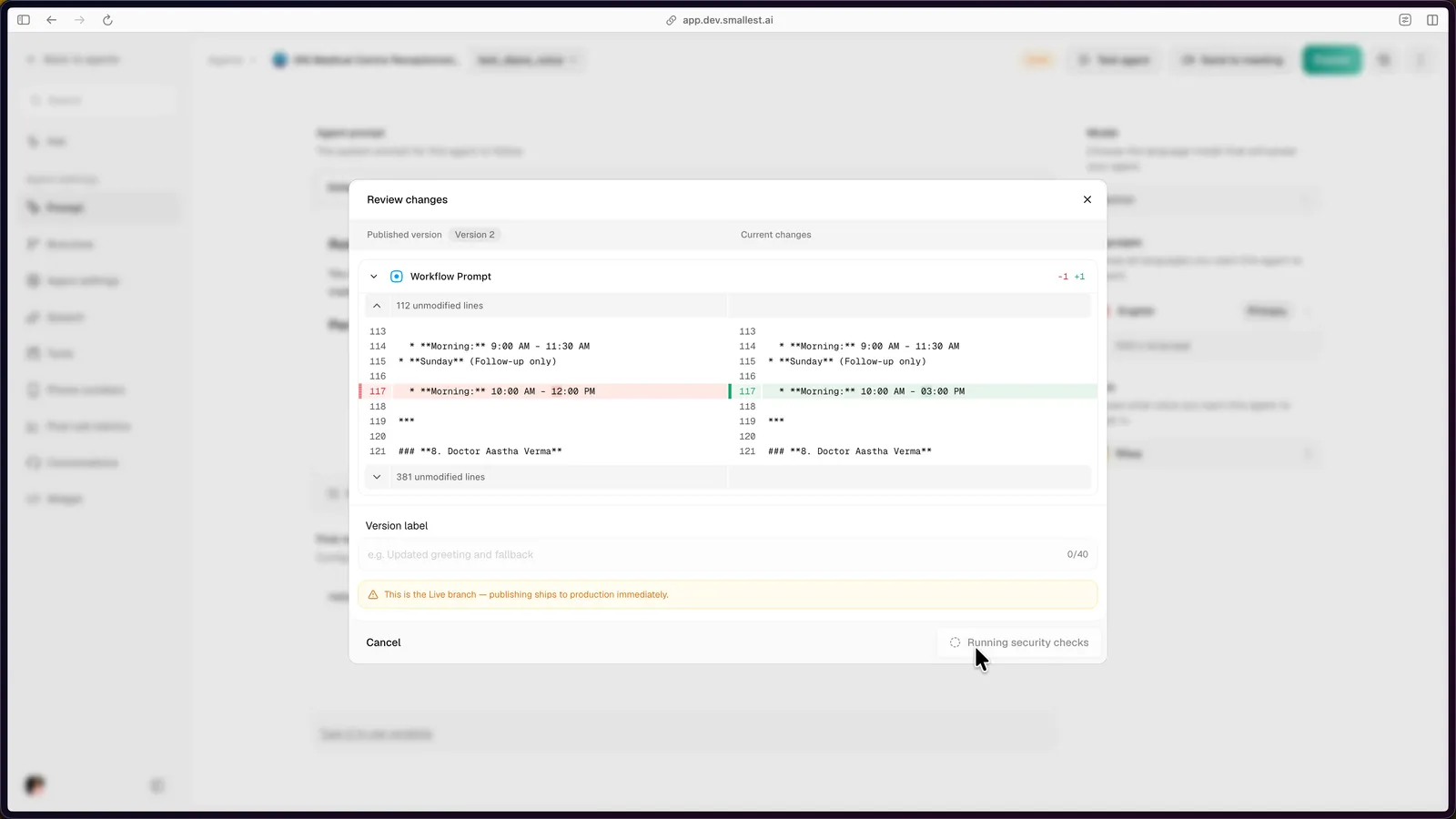Click the '0/40' character counter
Viewport: 1456px width, 819px height.
pyautogui.click(x=1077, y=554)
